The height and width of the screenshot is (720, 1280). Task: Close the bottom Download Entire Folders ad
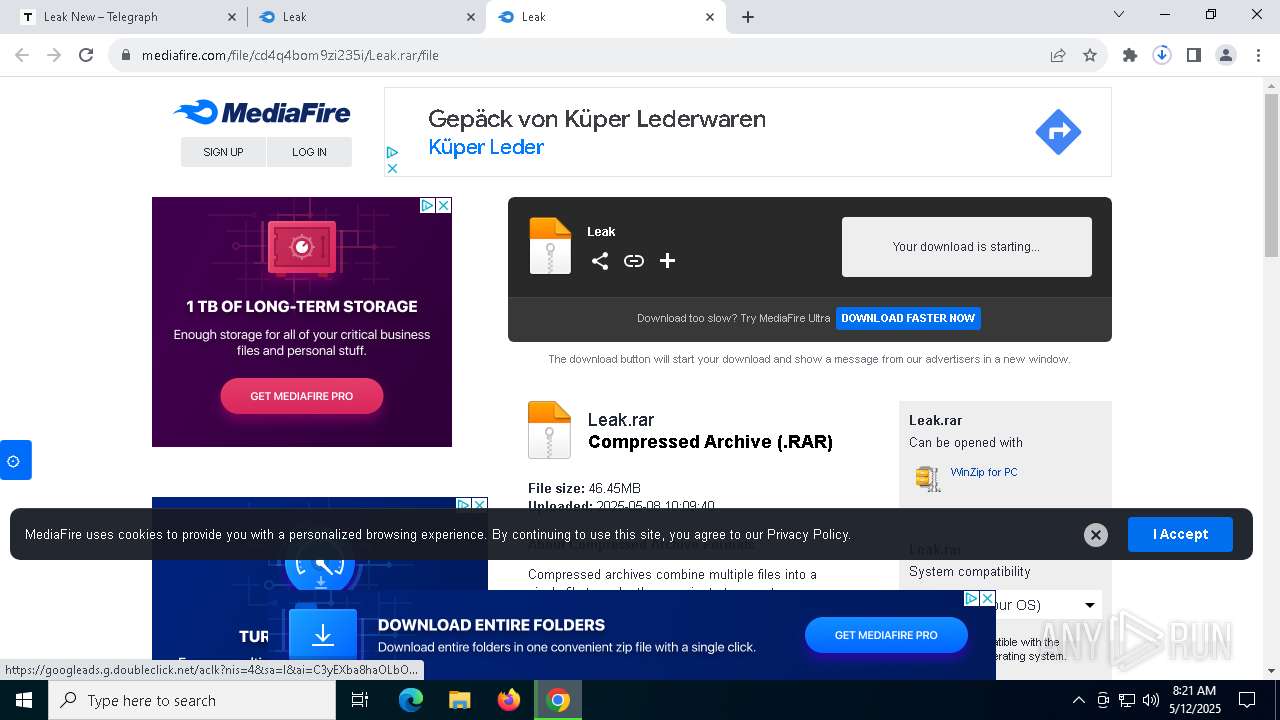(987, 598)
